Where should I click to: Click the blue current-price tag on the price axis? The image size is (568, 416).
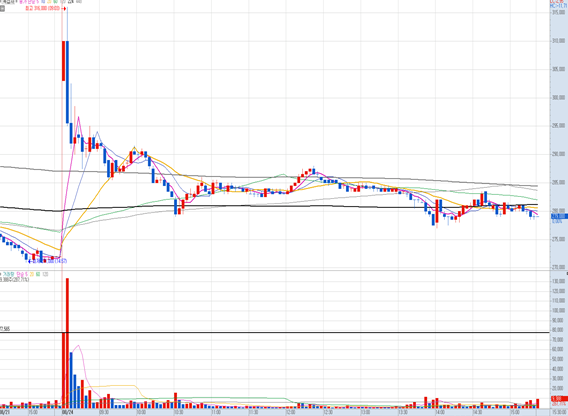559,216
